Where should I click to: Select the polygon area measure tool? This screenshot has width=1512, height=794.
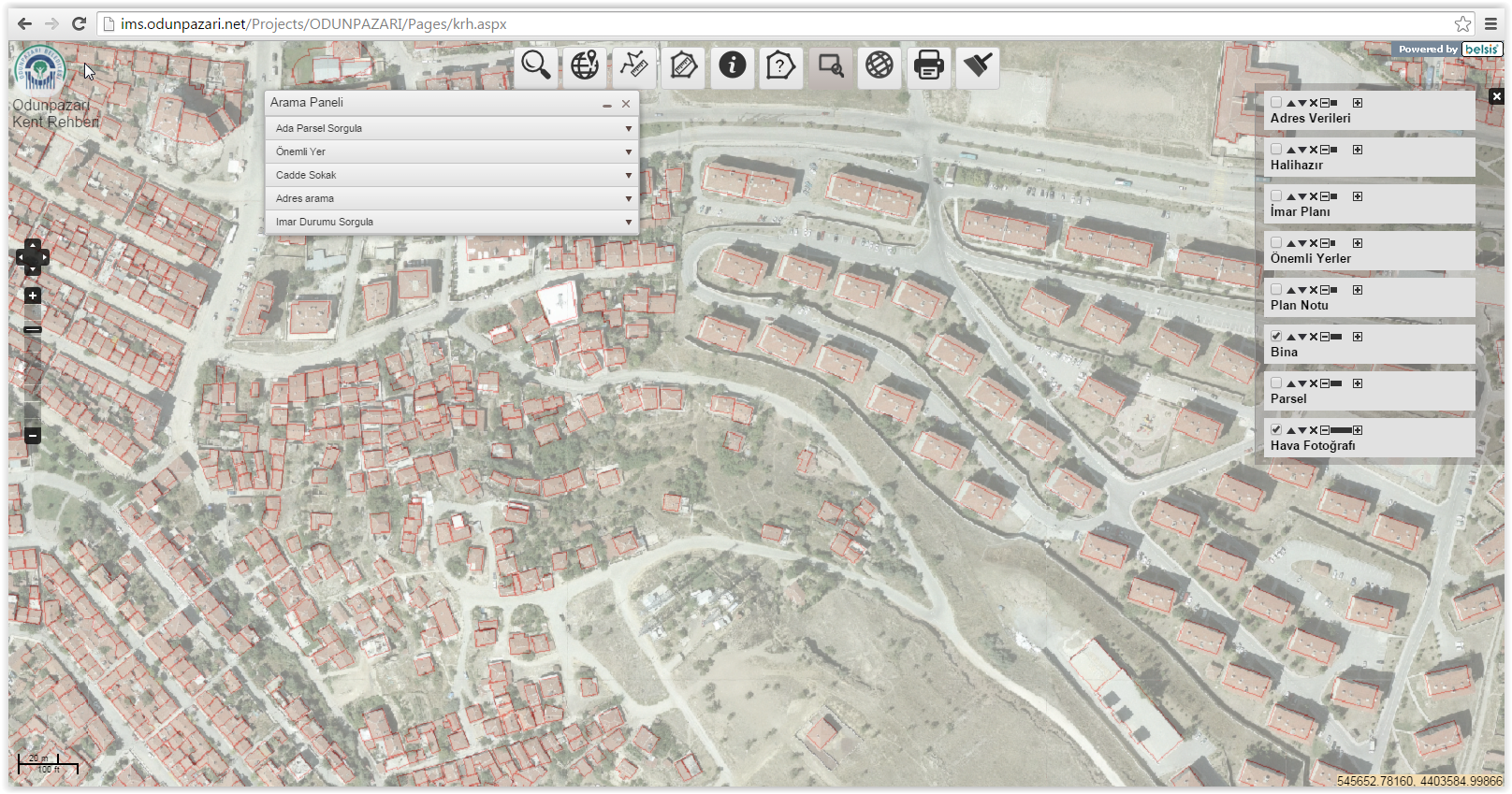(683, 65)
